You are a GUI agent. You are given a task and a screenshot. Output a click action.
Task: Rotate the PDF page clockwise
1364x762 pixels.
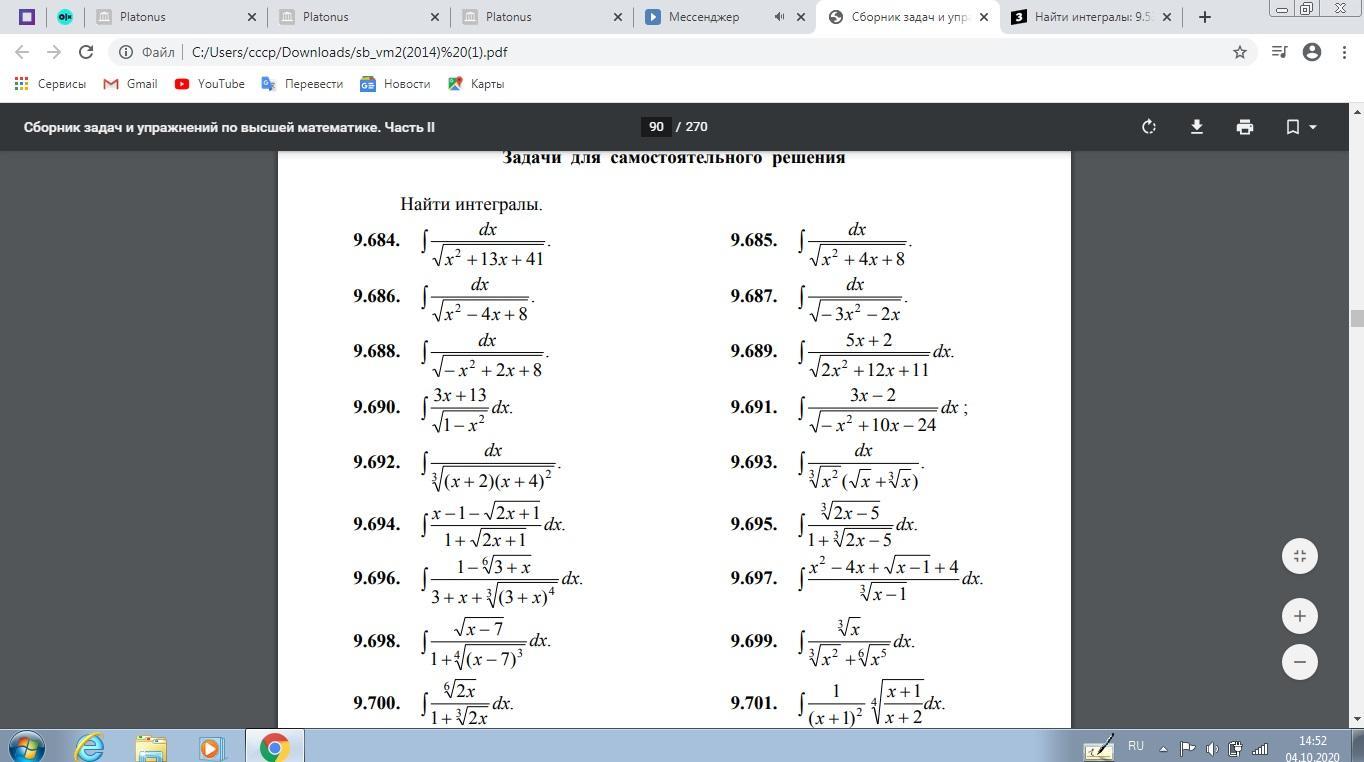pos(1149,127)
